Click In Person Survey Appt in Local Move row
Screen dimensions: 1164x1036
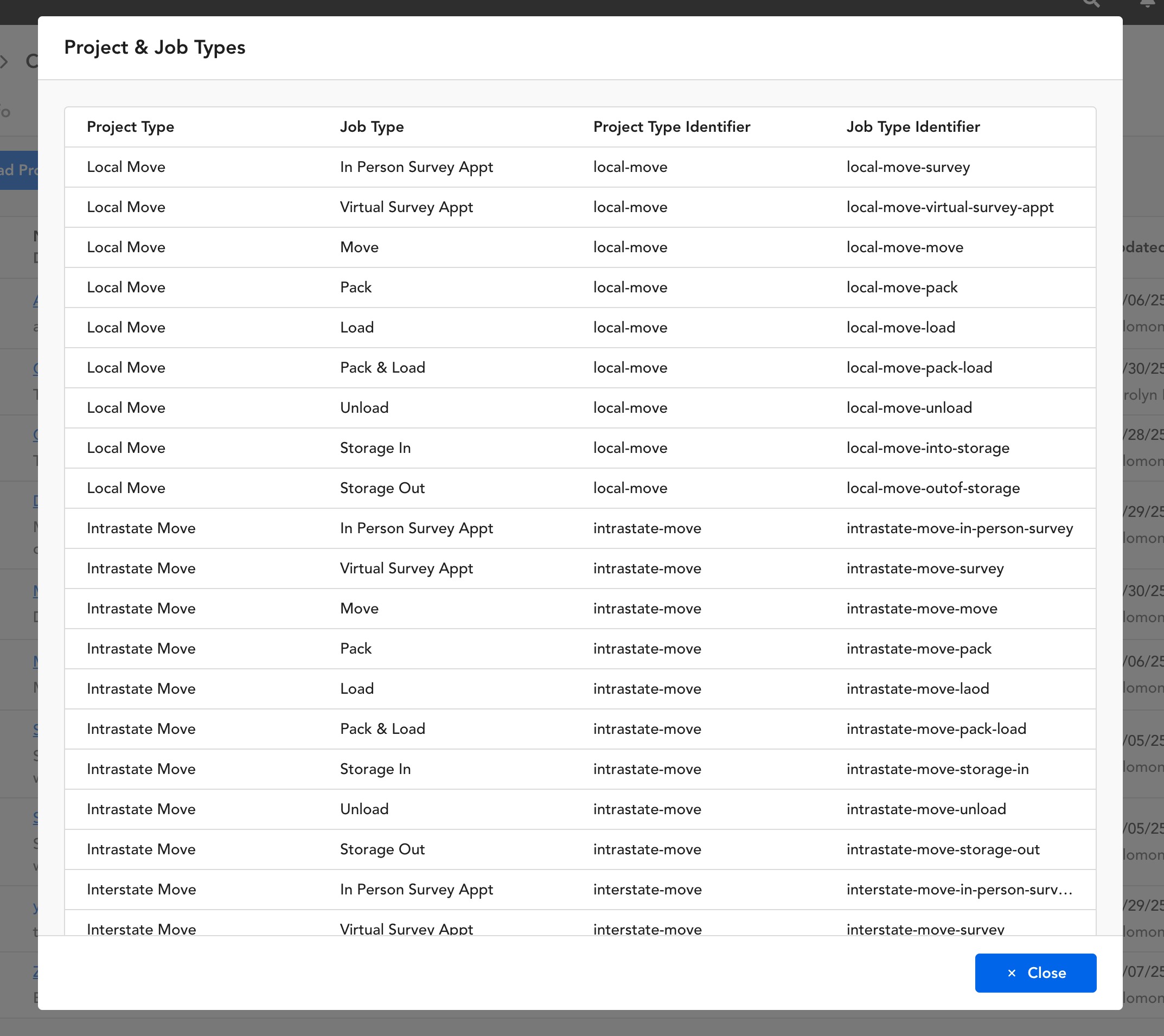416,167
